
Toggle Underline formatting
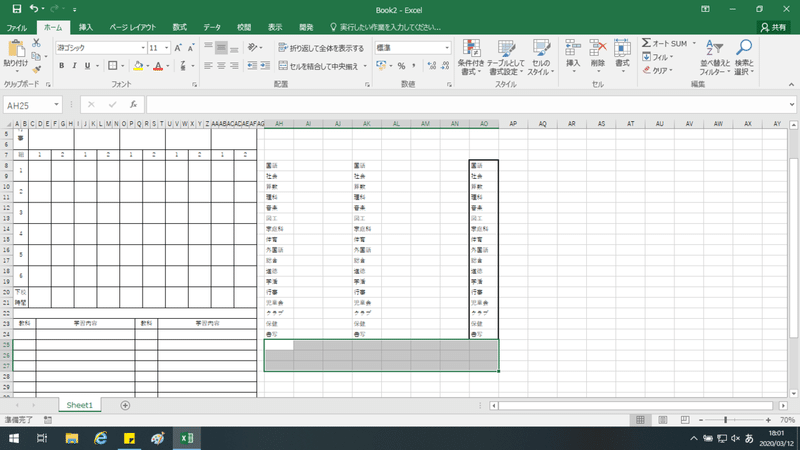[87, 66]
